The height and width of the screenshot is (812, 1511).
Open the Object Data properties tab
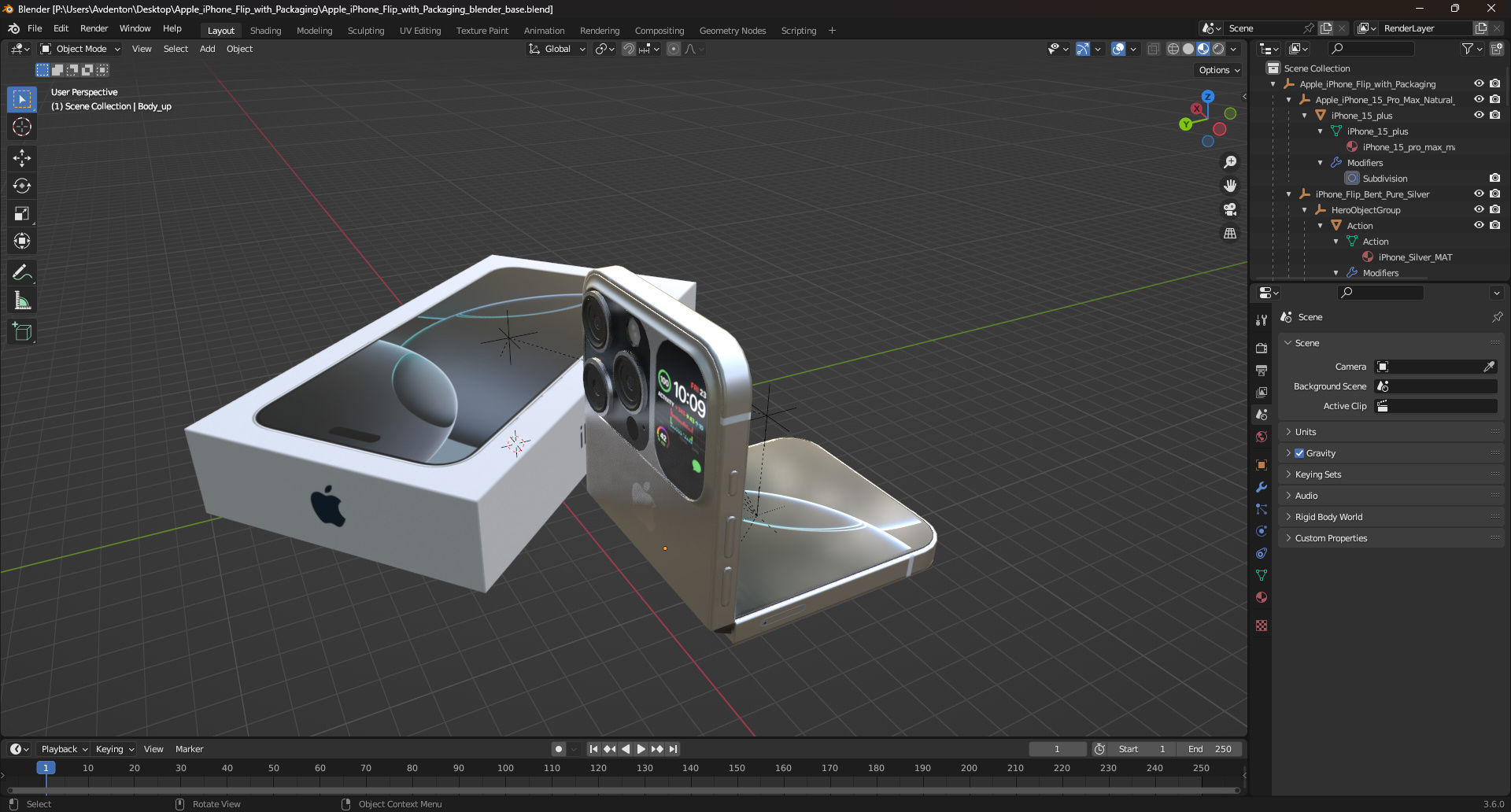click(x=1262, y=575)
